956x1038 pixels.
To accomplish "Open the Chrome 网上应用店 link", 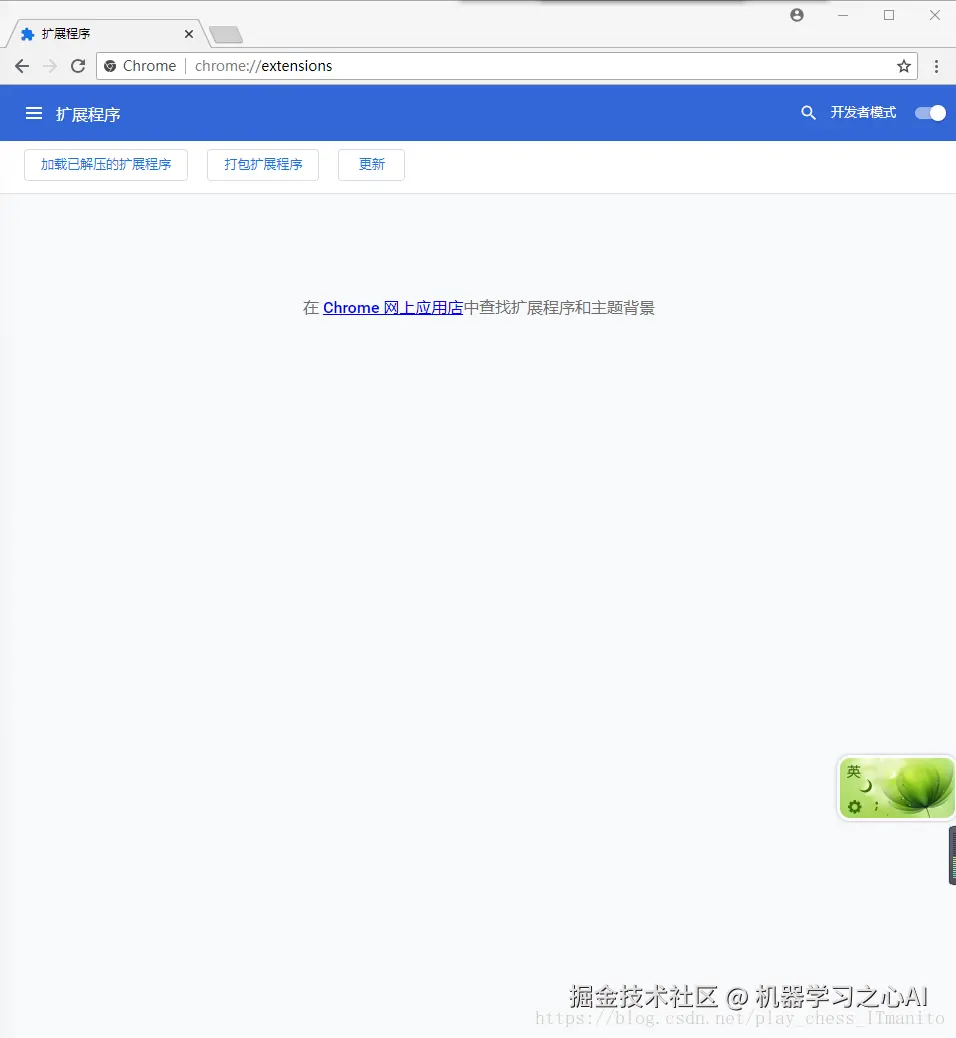I will coord(394,307).
